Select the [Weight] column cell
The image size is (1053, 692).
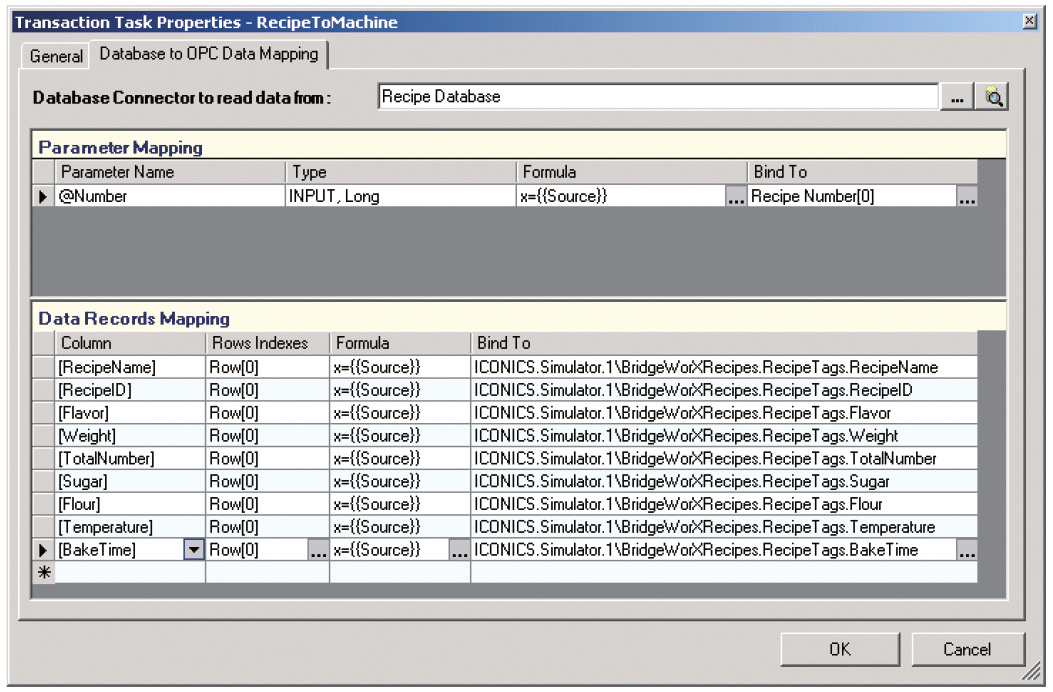[130, 436]
